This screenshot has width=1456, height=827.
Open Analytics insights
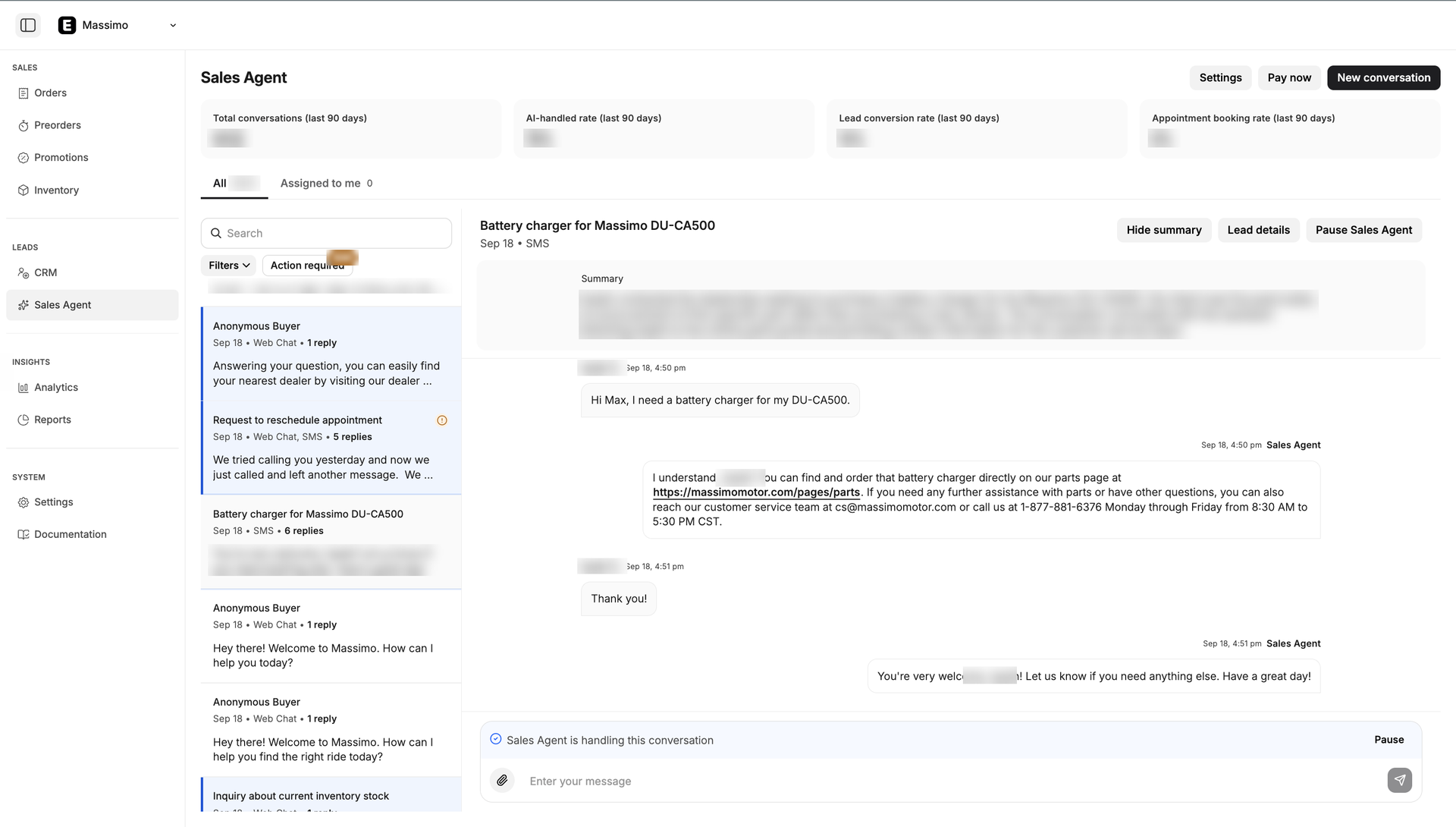coord(93,388)
